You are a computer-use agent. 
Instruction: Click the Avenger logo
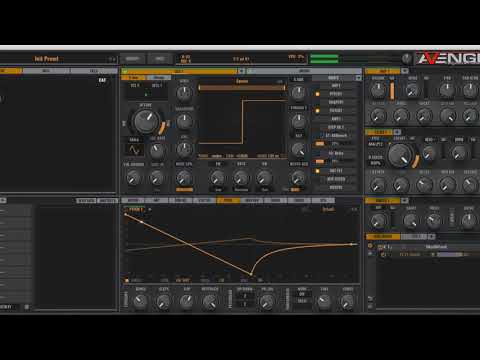pos(447,59)
